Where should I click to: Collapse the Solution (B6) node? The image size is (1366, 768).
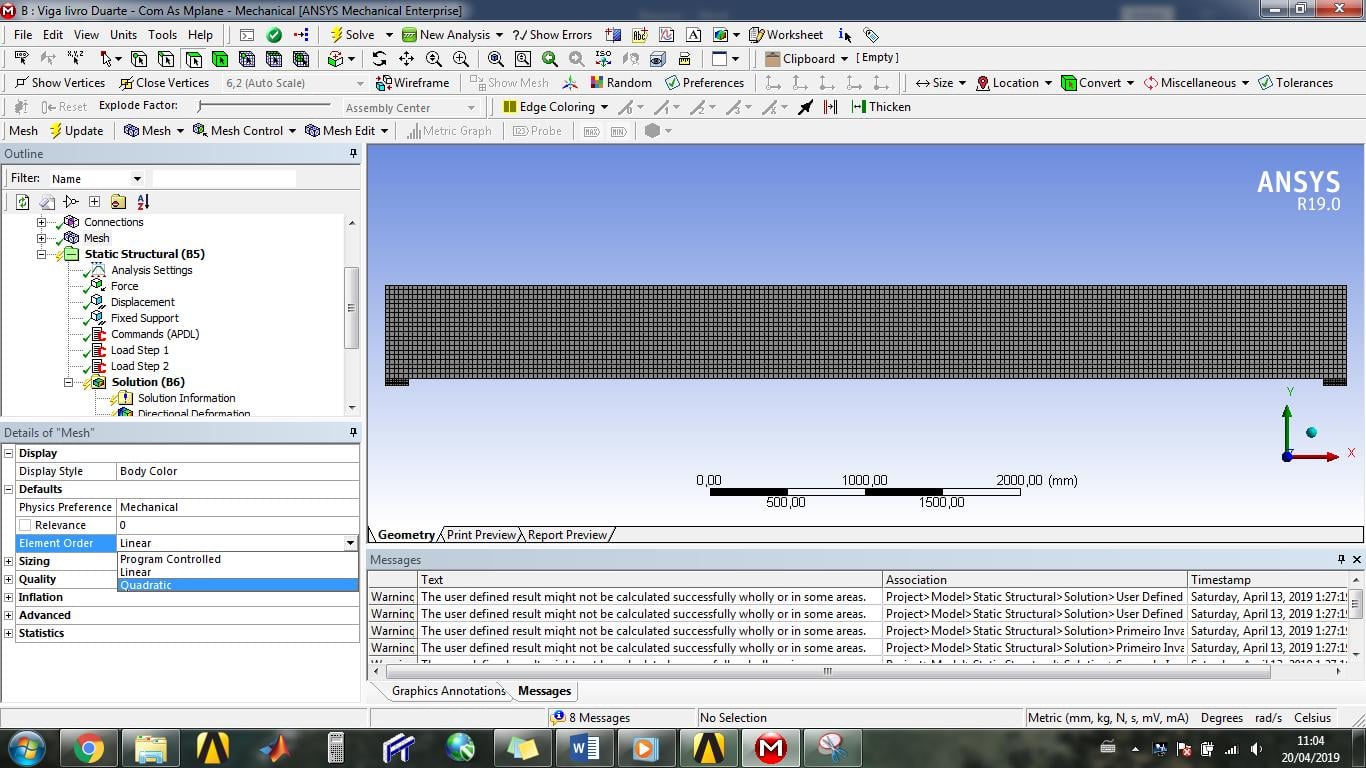69,382
